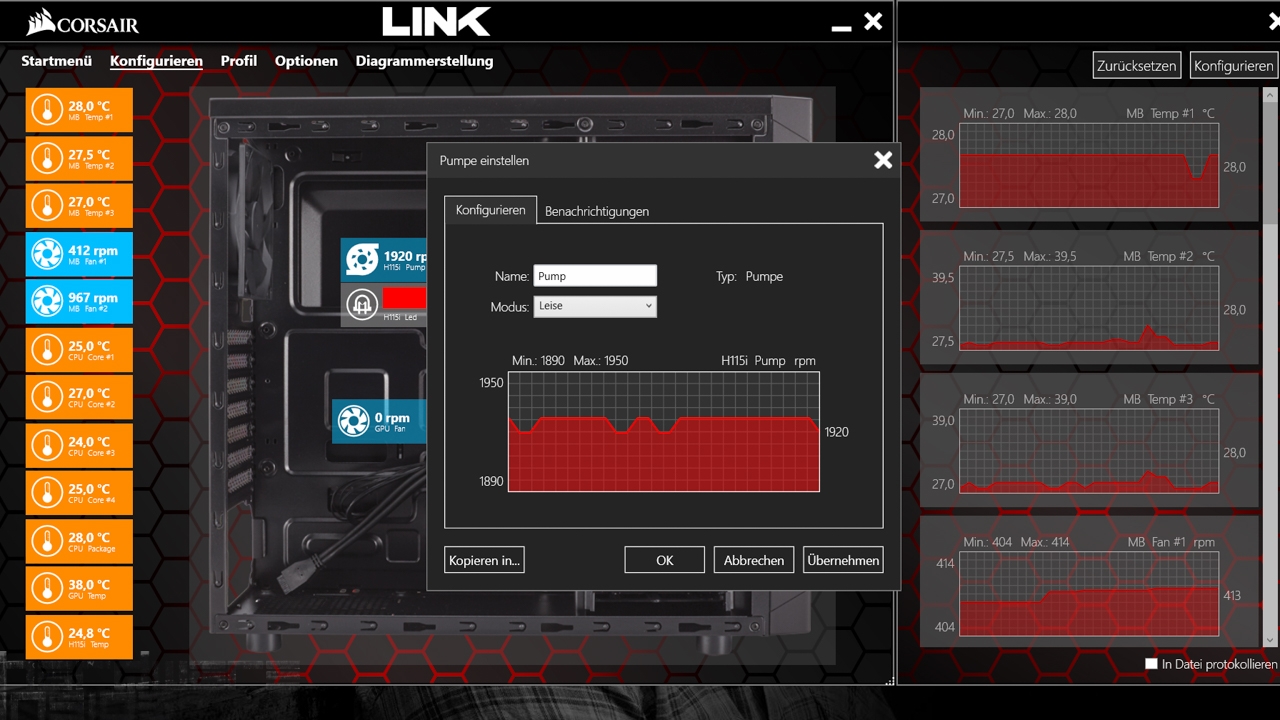Image resolution: width=1280 pixels, height=720 pixels.
Task: Select the CPU Package temperature icon
Action: 47,542
